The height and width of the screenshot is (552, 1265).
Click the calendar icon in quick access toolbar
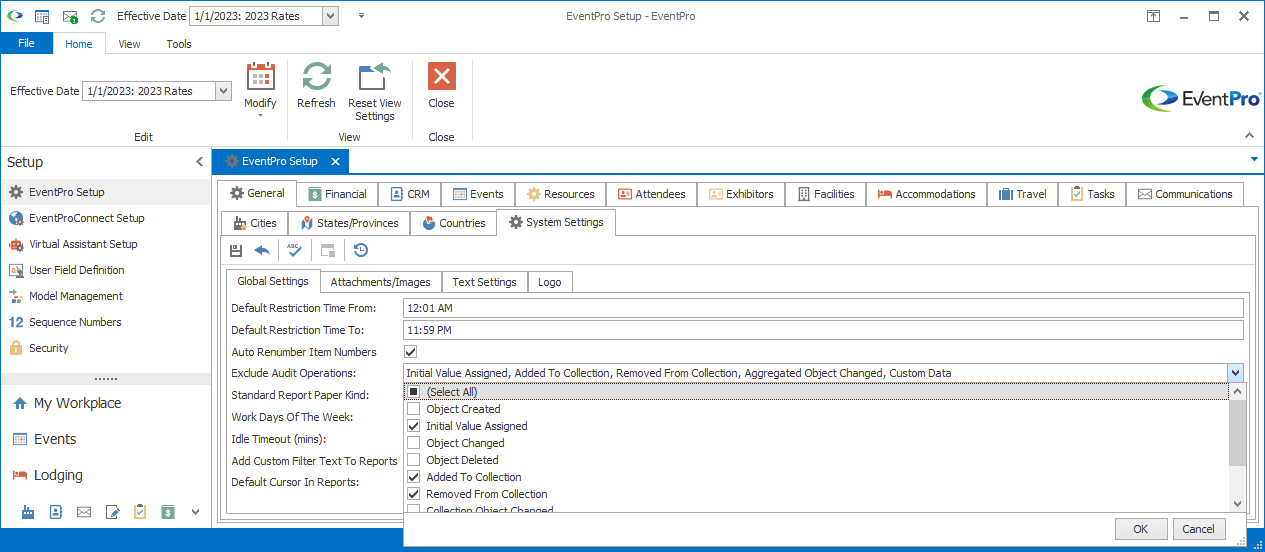point(42,16)
